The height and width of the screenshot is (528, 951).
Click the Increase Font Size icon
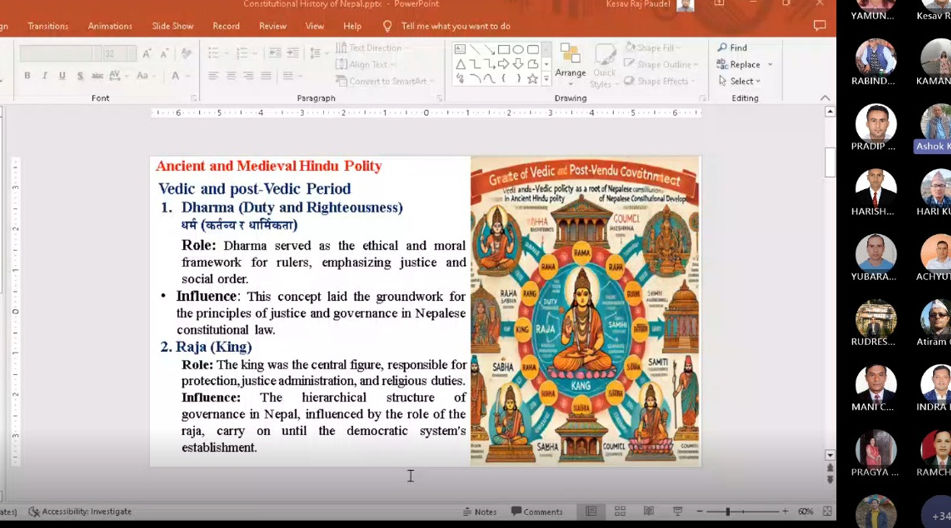pyautogui.click(x=147, y=53)
